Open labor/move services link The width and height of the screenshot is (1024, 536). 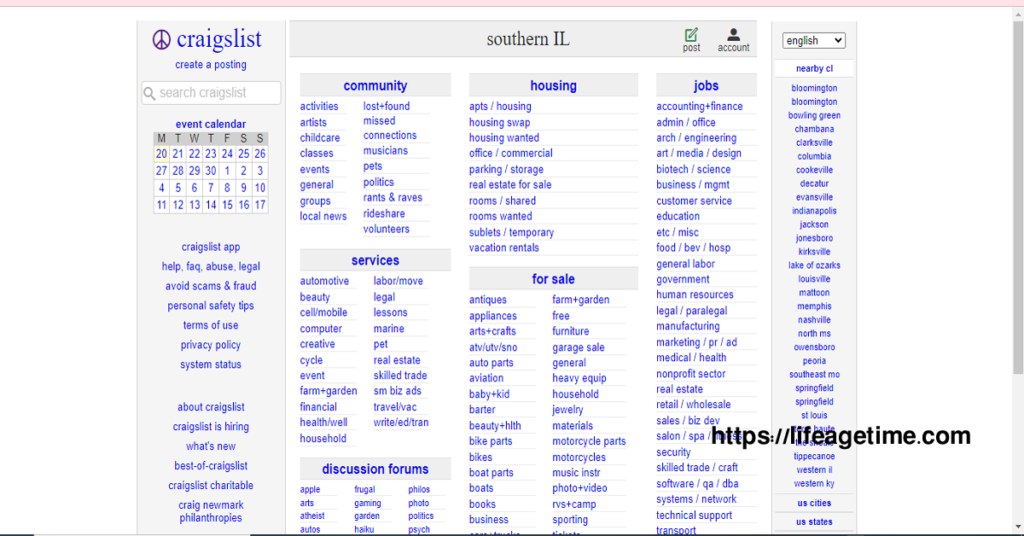[398, 281]
